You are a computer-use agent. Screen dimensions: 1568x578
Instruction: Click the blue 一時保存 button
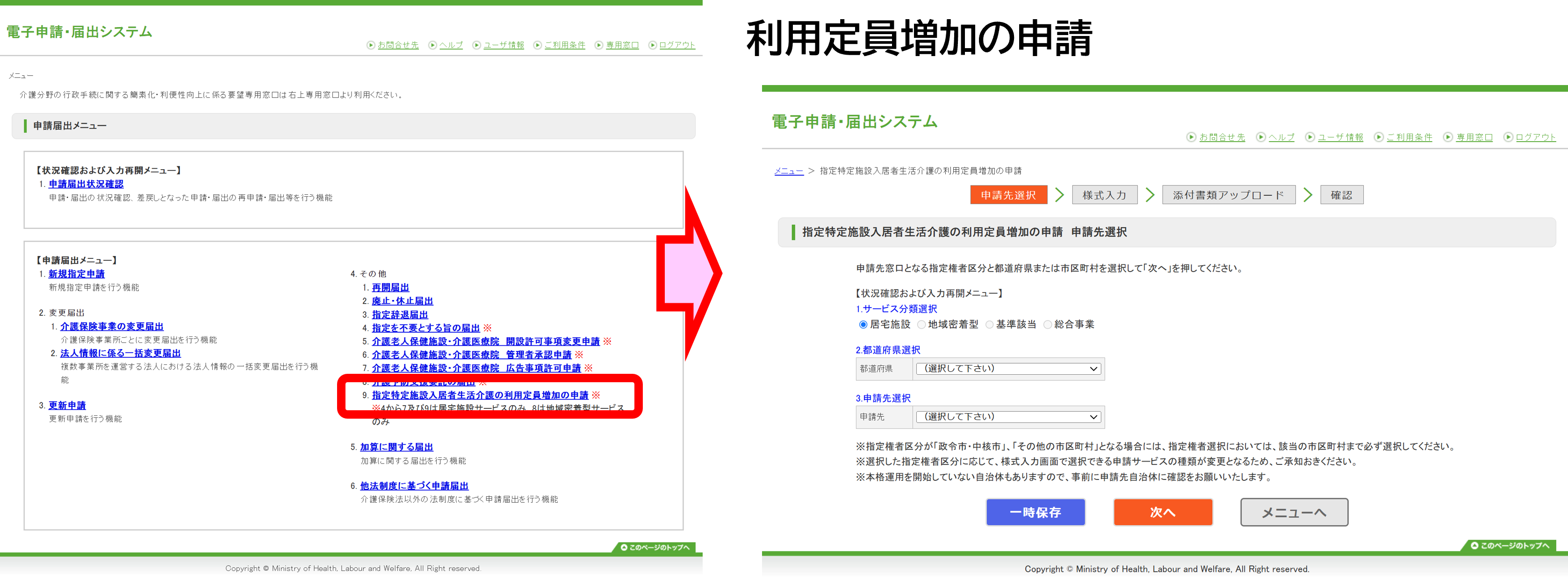pos(1036,512)
